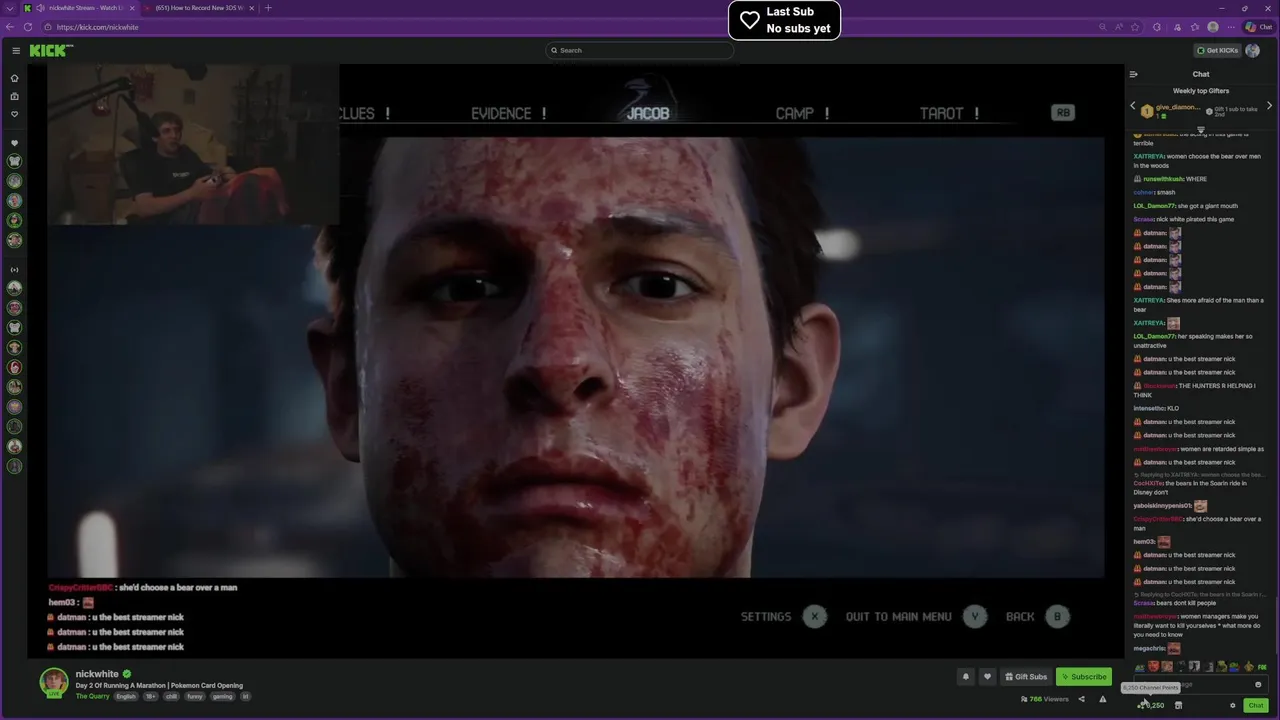The width and height of the screenshot is (1280, 720).
Task: Expand the sidebar recommended channels toggle
Action: [x=14, y=270]
